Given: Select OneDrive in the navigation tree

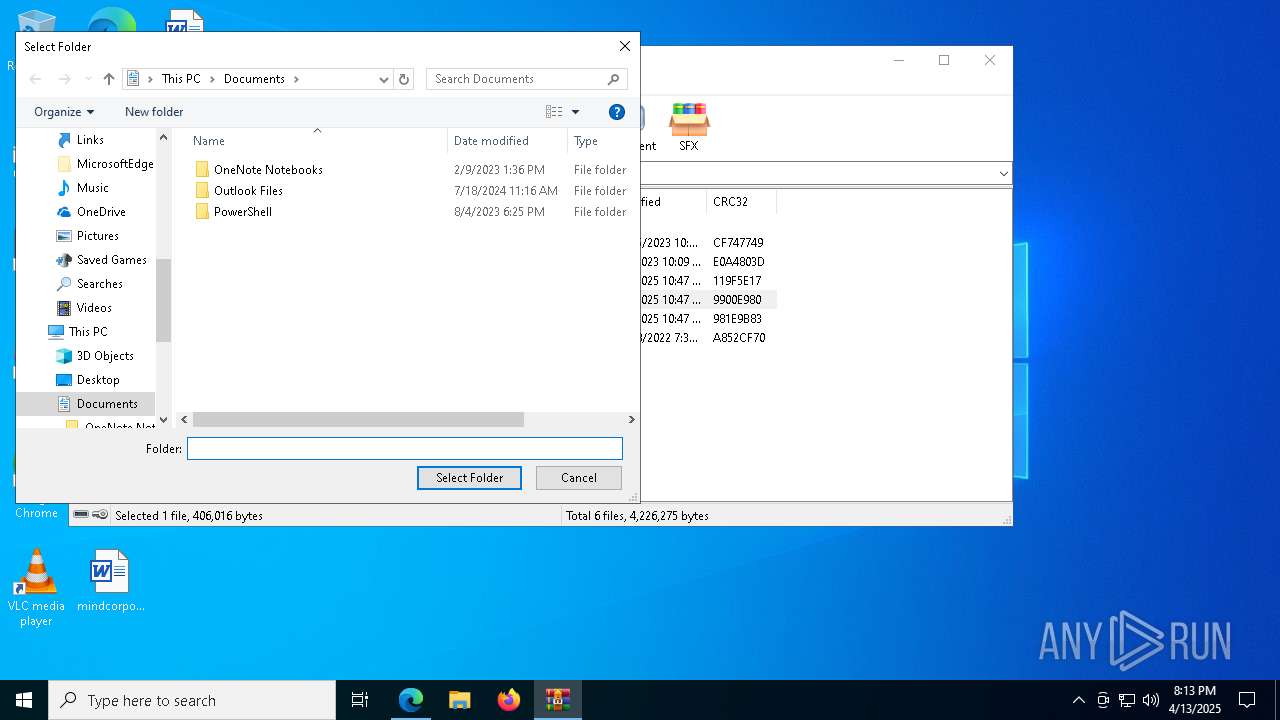Looking at the screenshot, I should [101, 212].
